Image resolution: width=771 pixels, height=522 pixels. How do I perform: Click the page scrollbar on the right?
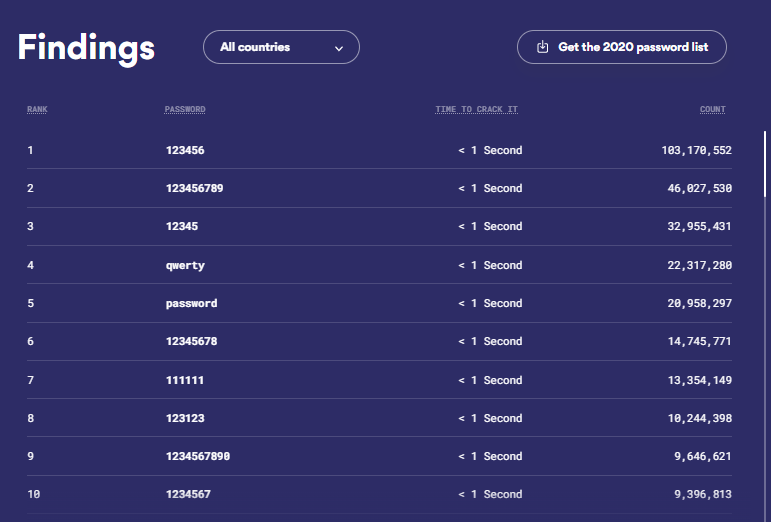[765, 300]
